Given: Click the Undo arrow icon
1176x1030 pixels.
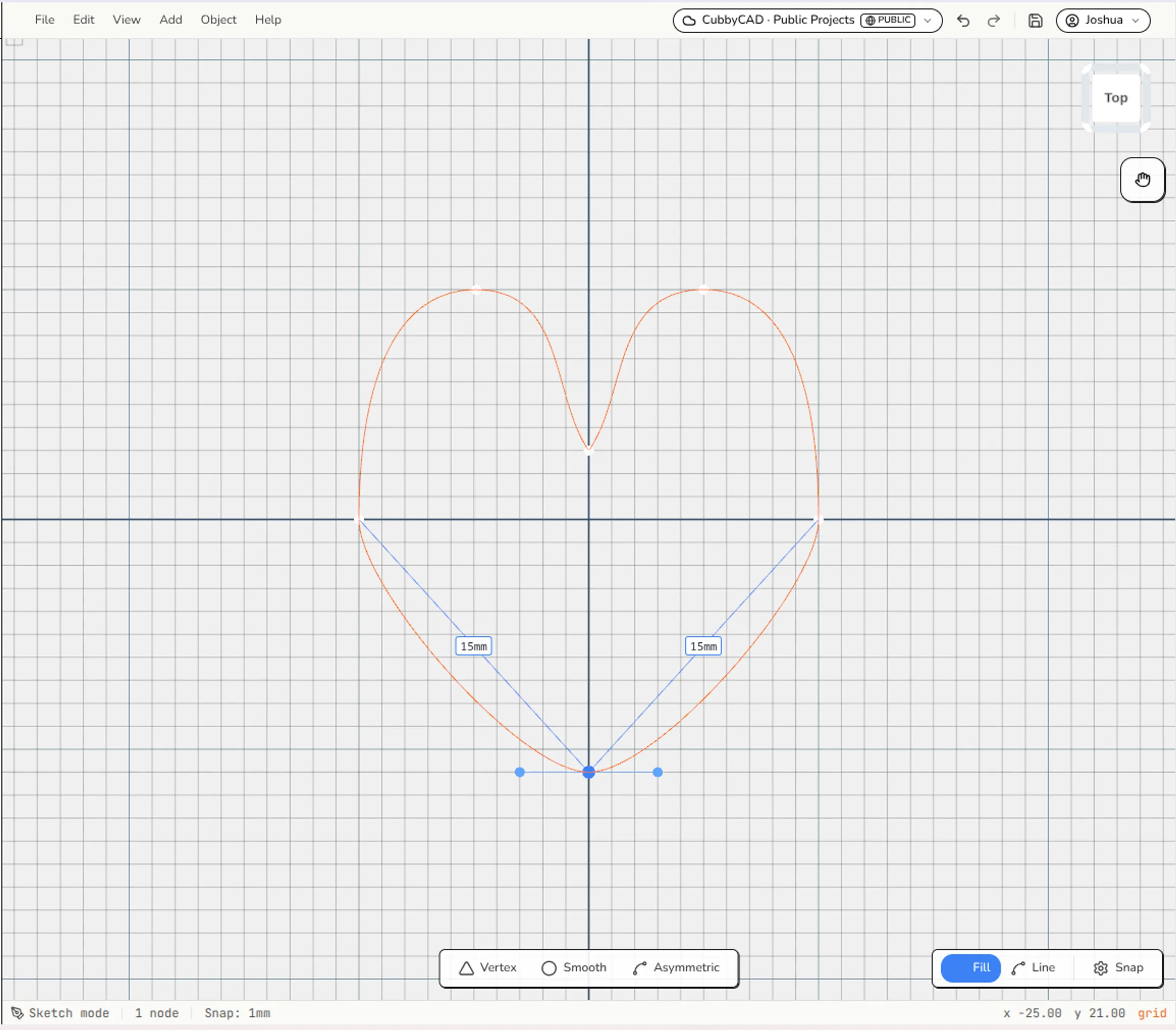Looking at the screenshot, I should coord(963,21).
